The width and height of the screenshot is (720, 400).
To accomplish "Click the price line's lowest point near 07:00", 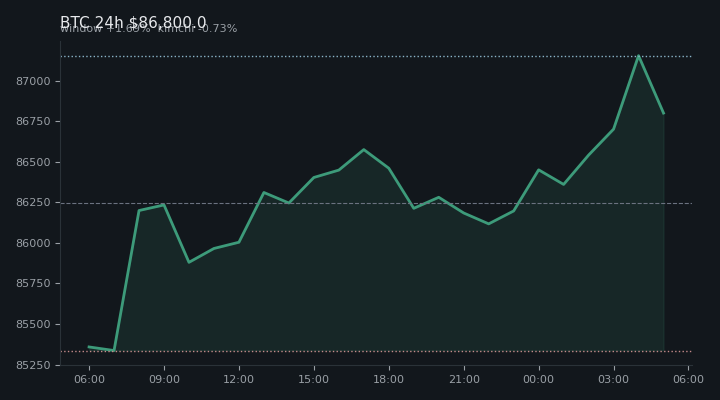I will click(x=114, y=350).
